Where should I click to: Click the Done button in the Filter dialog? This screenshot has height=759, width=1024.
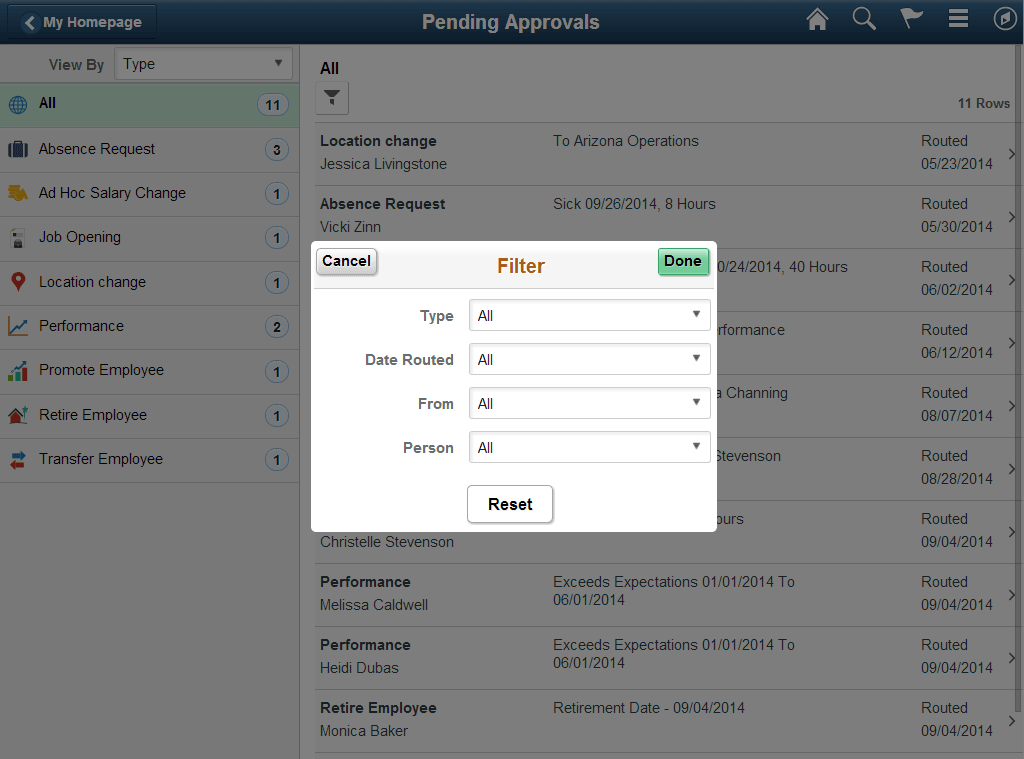[x=683, y=261]
